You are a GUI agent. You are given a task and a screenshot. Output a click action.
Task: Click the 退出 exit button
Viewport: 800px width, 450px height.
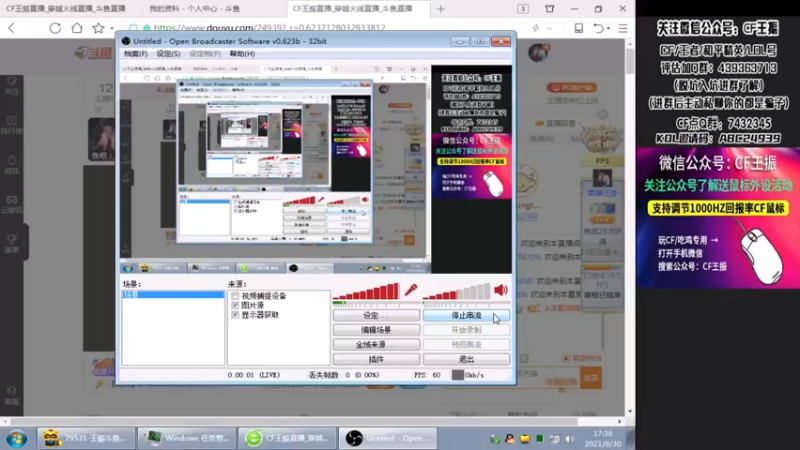466,359
